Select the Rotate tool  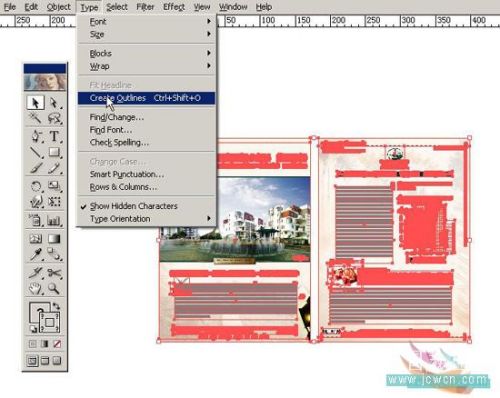coord(35,186)
